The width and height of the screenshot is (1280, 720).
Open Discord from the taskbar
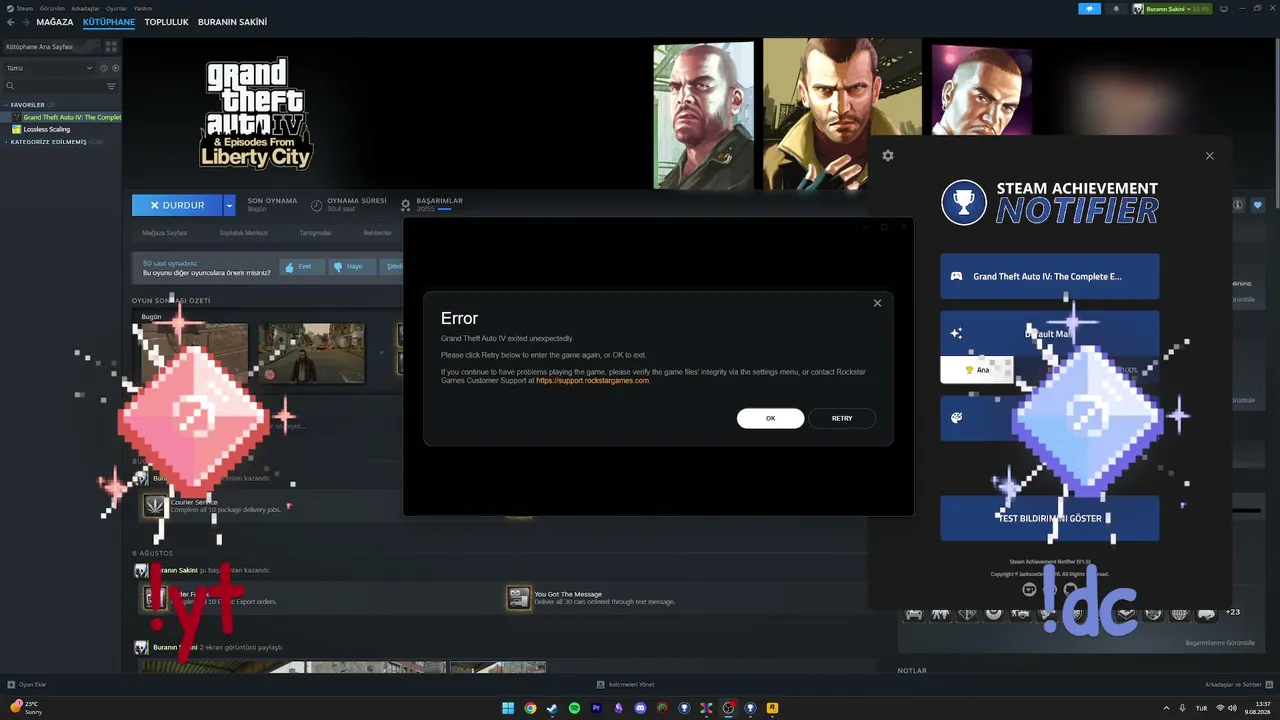(640, 708)
